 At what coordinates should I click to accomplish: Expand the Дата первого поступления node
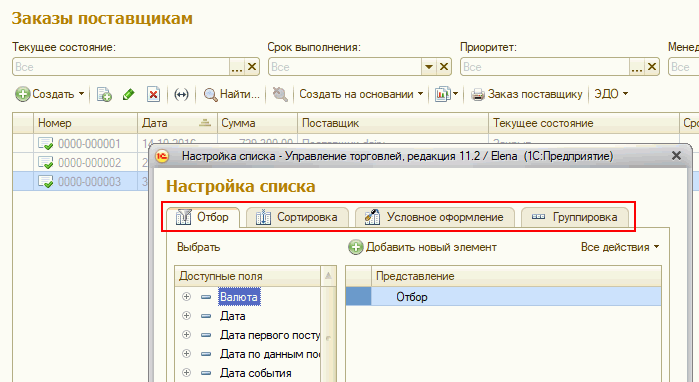point(186,335)
